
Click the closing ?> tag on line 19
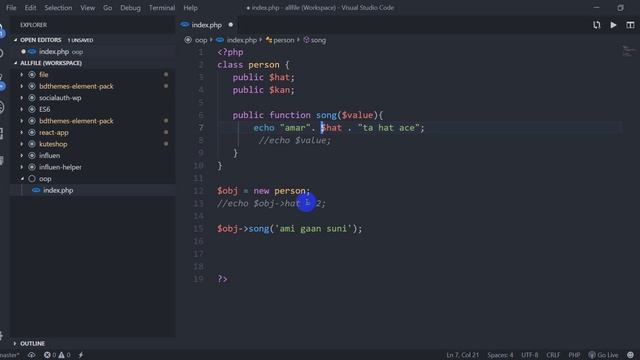pos(222,279)
